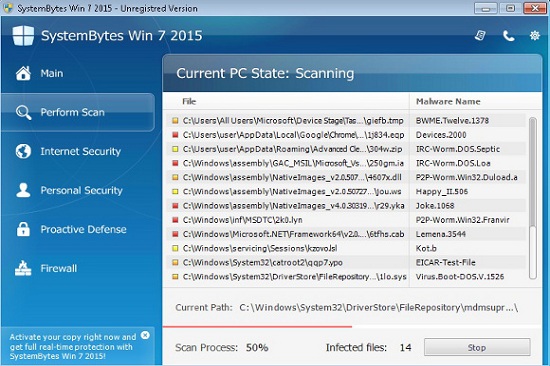Click the Firewall brick wall icon

click(x=23, y=268)
